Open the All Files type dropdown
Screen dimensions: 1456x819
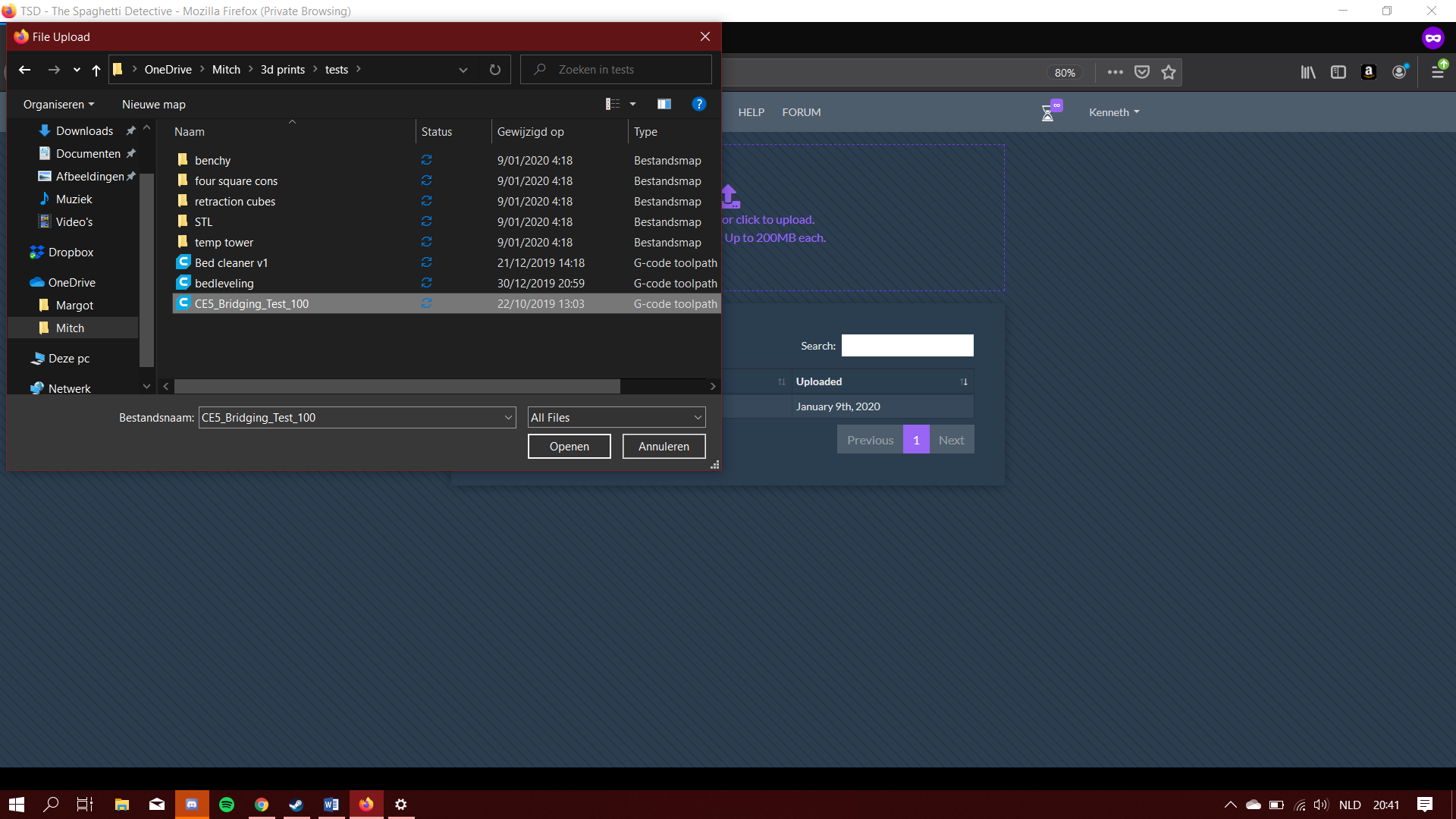[616, 418]
